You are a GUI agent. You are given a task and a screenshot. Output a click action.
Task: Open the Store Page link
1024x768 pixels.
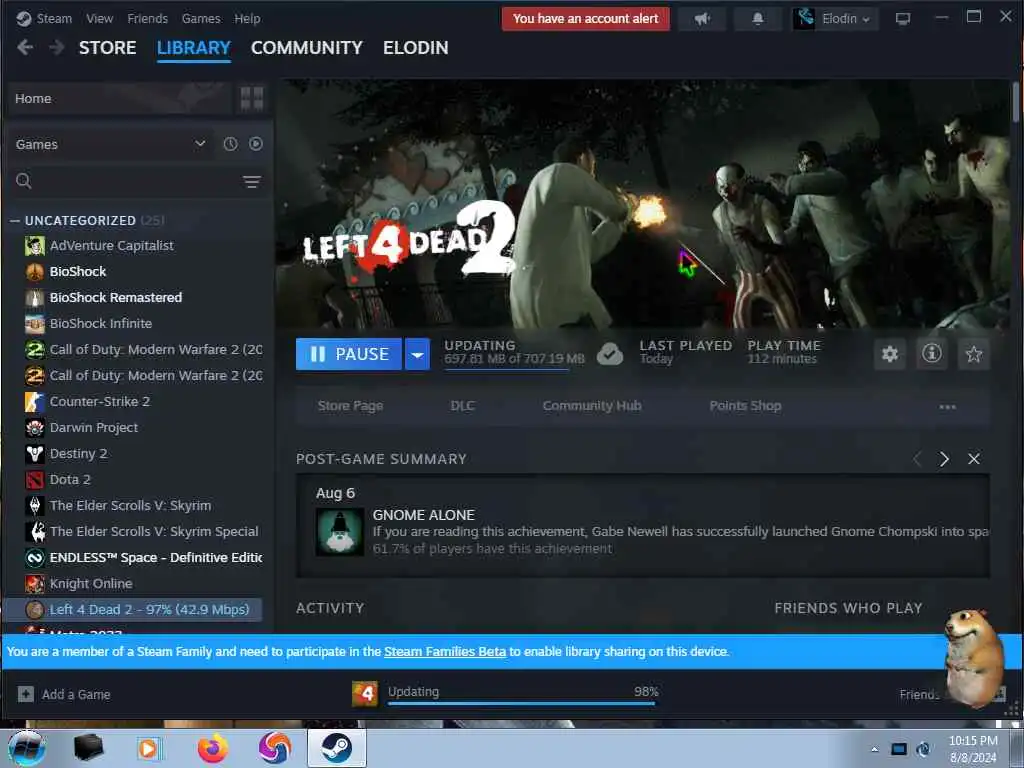tap(350, 406)
